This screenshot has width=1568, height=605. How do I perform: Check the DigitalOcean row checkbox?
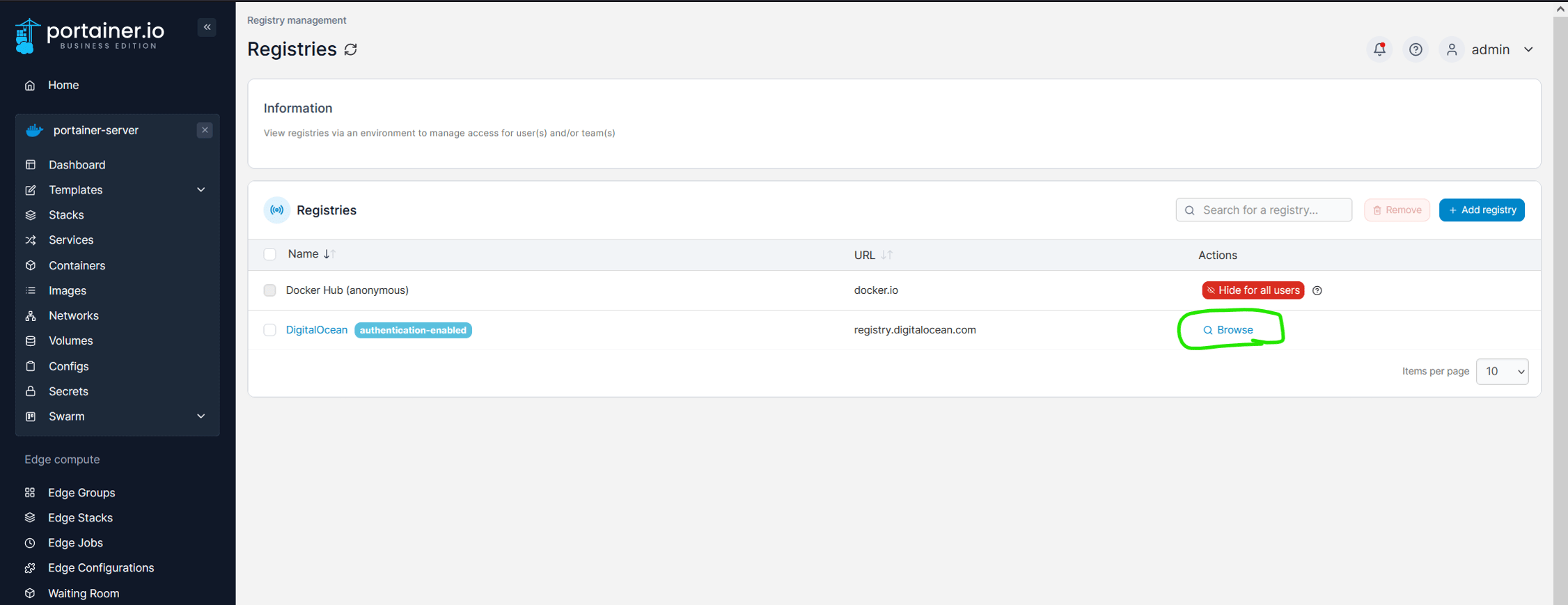point(270,330)
